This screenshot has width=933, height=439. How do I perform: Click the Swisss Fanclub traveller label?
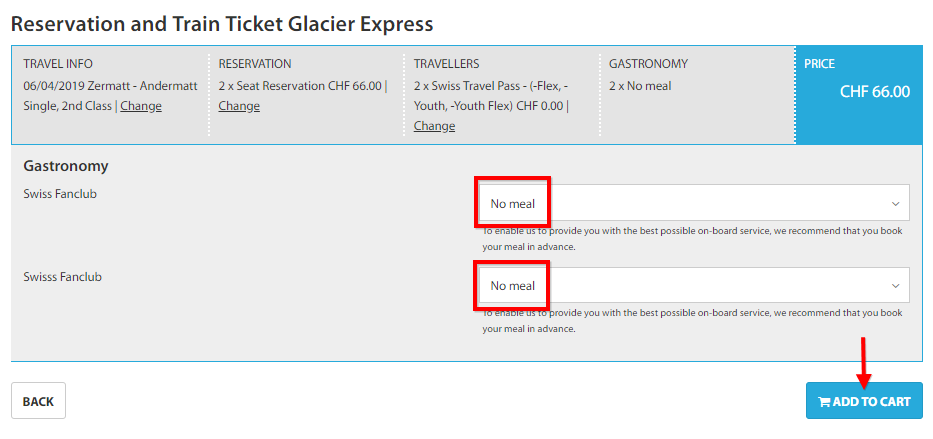point(62,277)
